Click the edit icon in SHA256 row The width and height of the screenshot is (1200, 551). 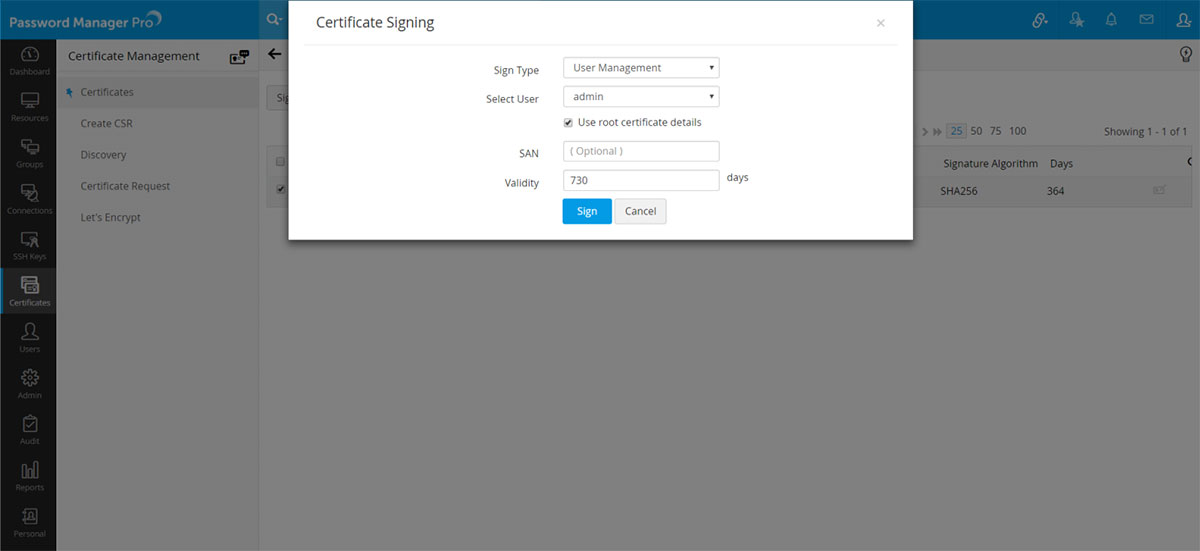pyautogui.click(x=1159, y=190)
